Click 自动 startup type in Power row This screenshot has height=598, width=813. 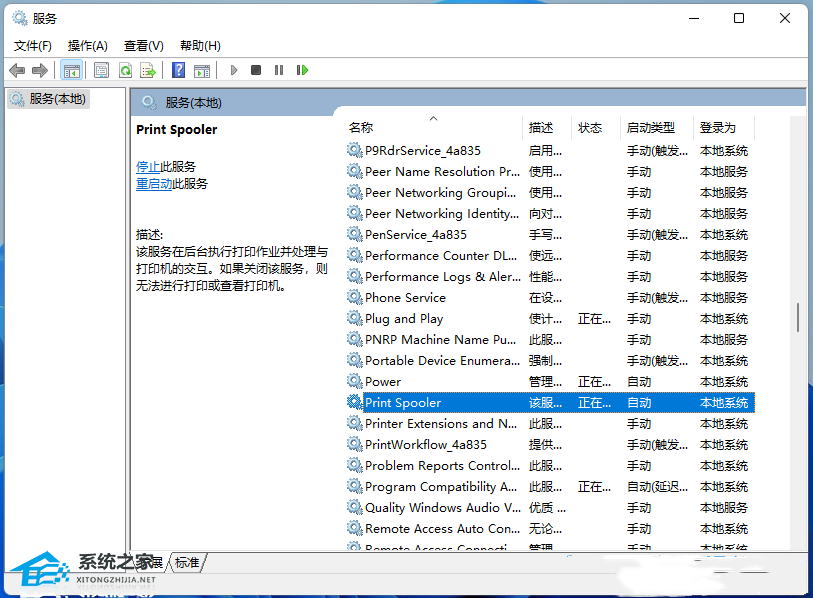pyautogui.click(x=639, y=382)
